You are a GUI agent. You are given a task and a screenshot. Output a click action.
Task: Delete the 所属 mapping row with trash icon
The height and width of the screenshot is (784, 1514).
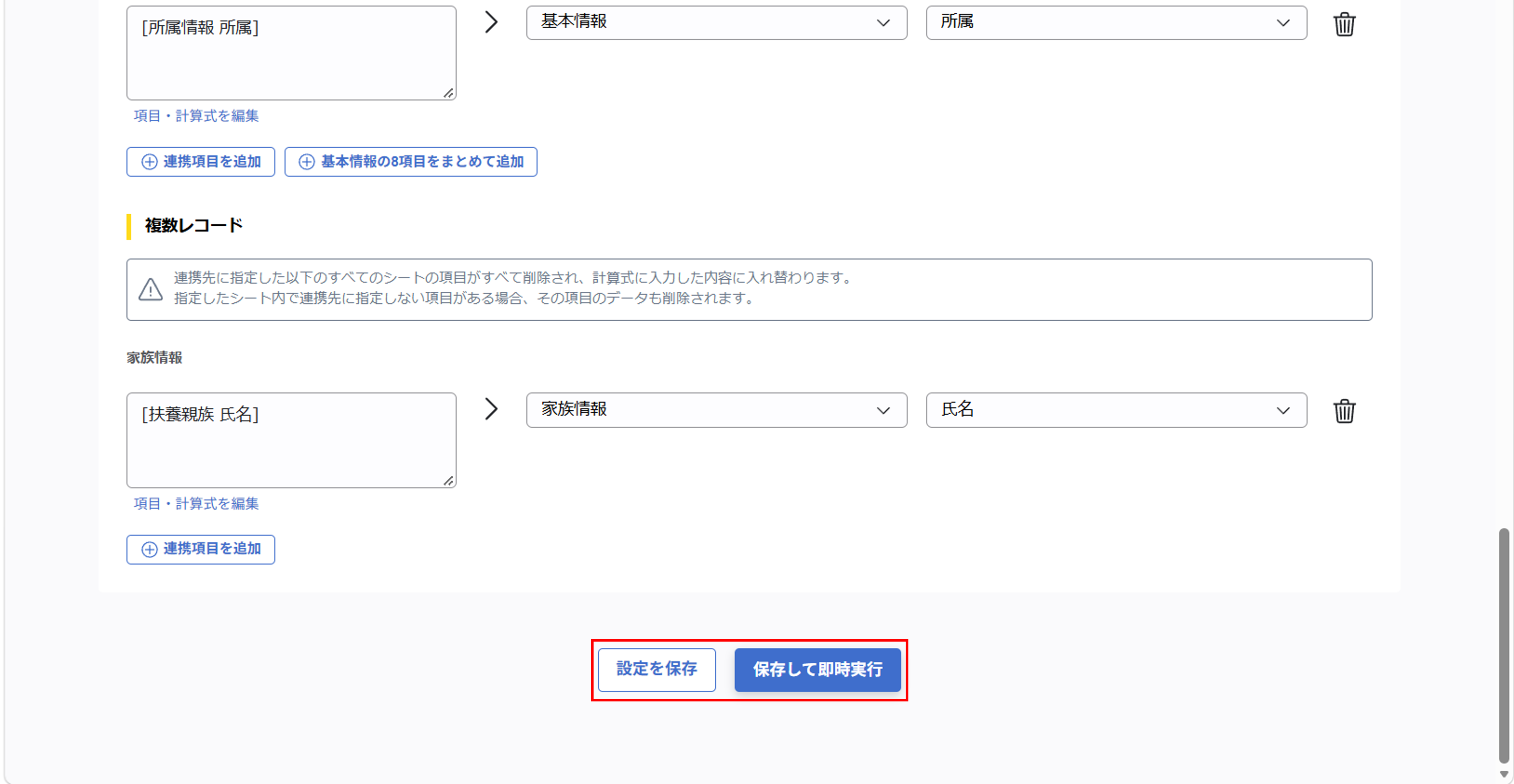pyautogui.click(x=1344, y=24)
